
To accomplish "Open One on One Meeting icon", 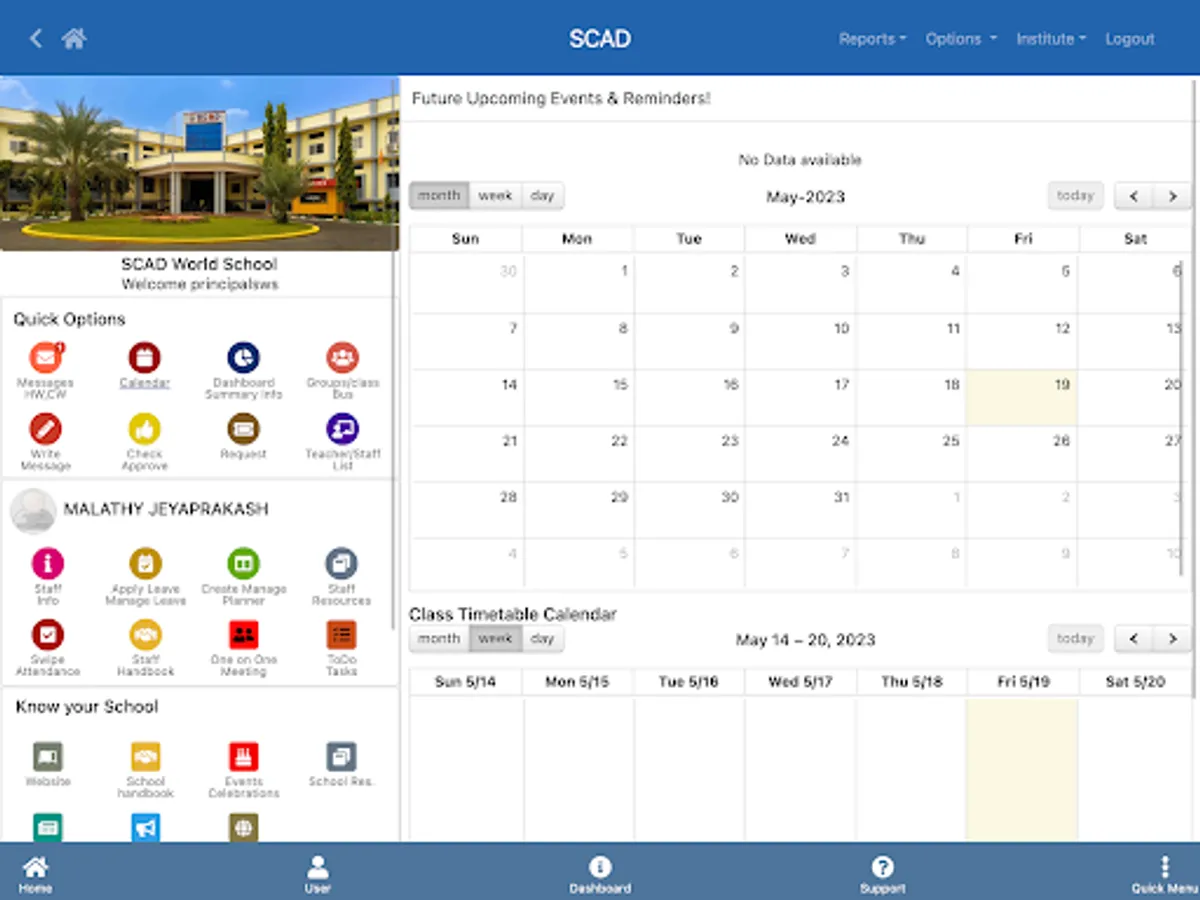I will pyautogui.click(x=243, y=634).
